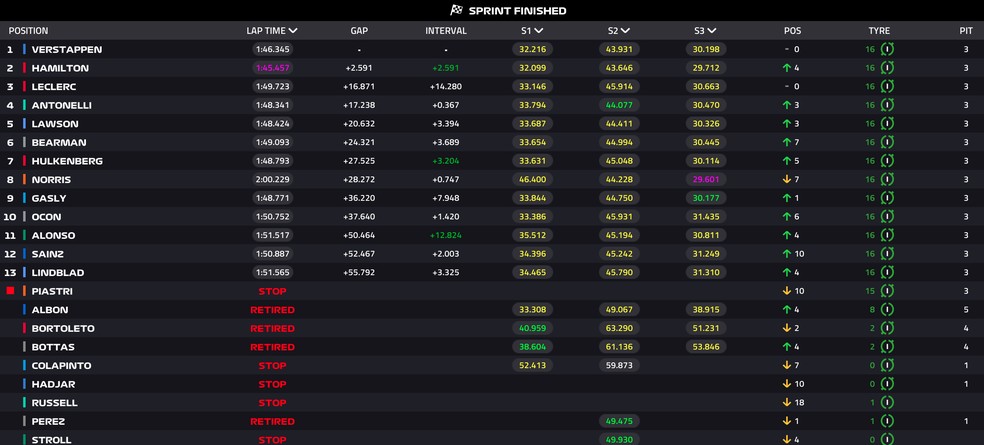Viewport: 984px width, 445px height.
Task: Click the tyre icon in Antonelli's row
Action: coord(887,105)
